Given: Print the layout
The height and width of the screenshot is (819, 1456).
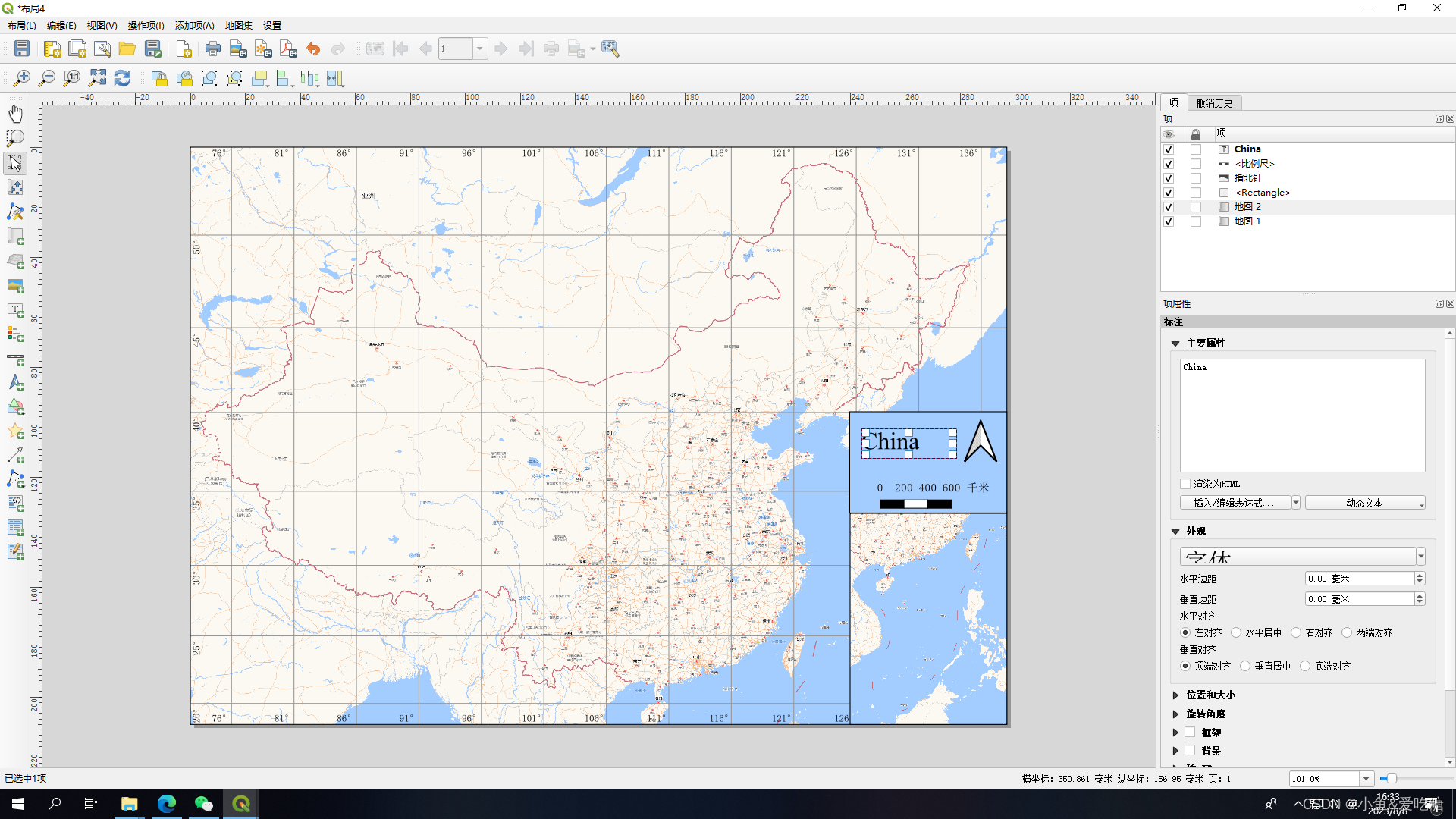Looking at the screenshot, I should coord(213,49).
